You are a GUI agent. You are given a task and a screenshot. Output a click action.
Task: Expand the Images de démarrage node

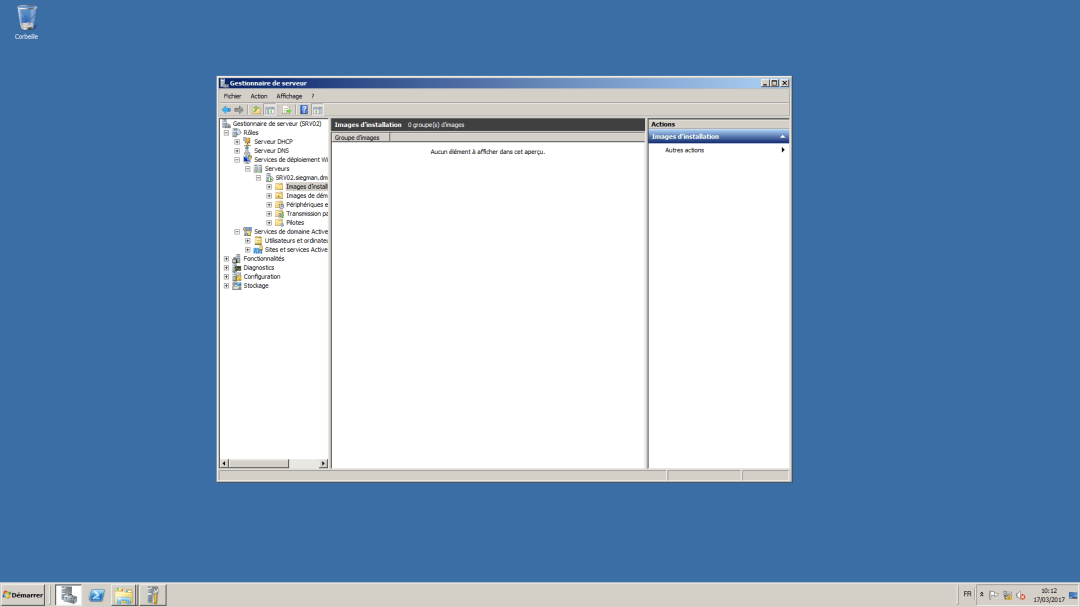click(267, 195)
